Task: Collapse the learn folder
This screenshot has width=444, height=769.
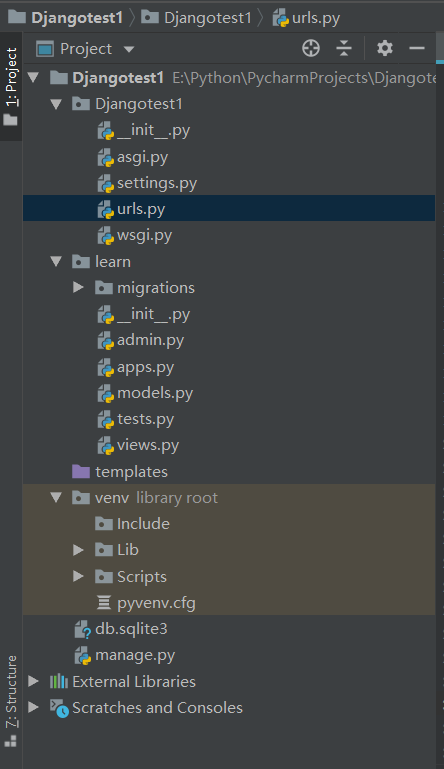Action: 56,261
